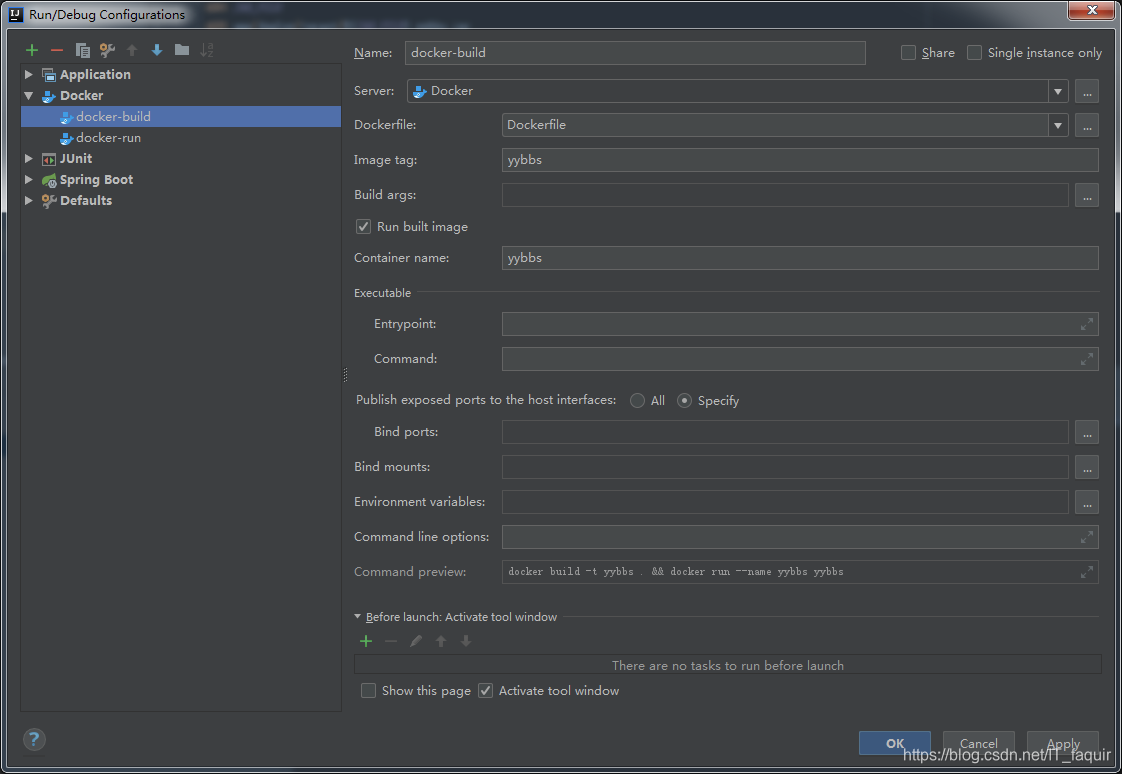Move the before launch task down
Screen dimensions: 1122x774
[466, 641]
